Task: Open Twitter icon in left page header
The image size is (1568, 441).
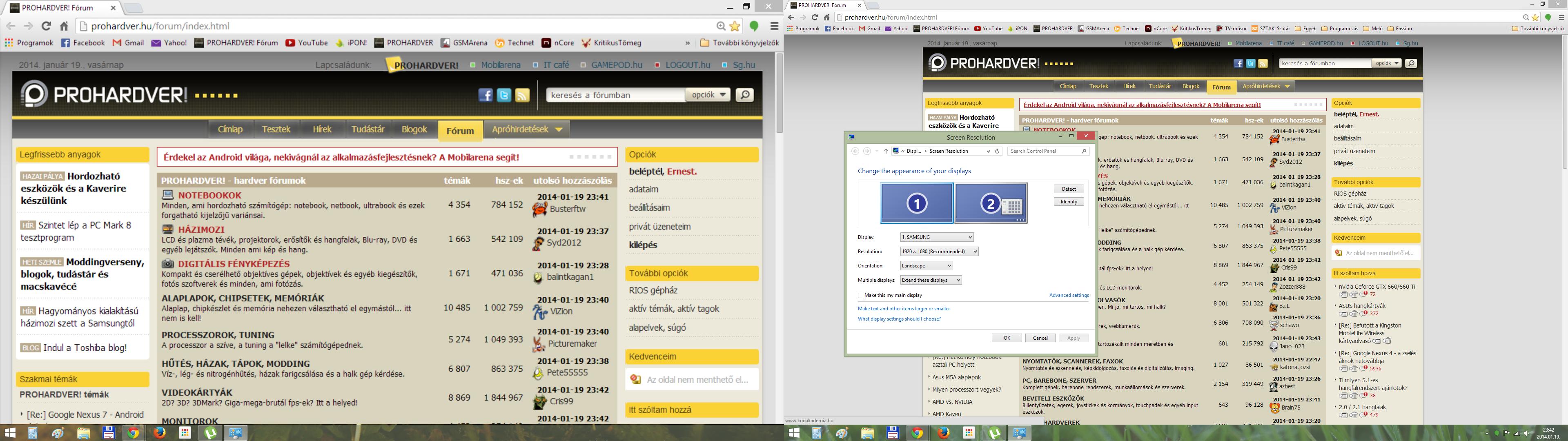Action: pos(504,95)
